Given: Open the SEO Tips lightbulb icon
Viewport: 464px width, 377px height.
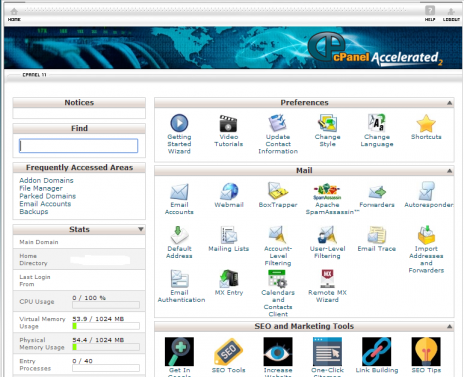Looking at the screenshot, I should [426, 351].
